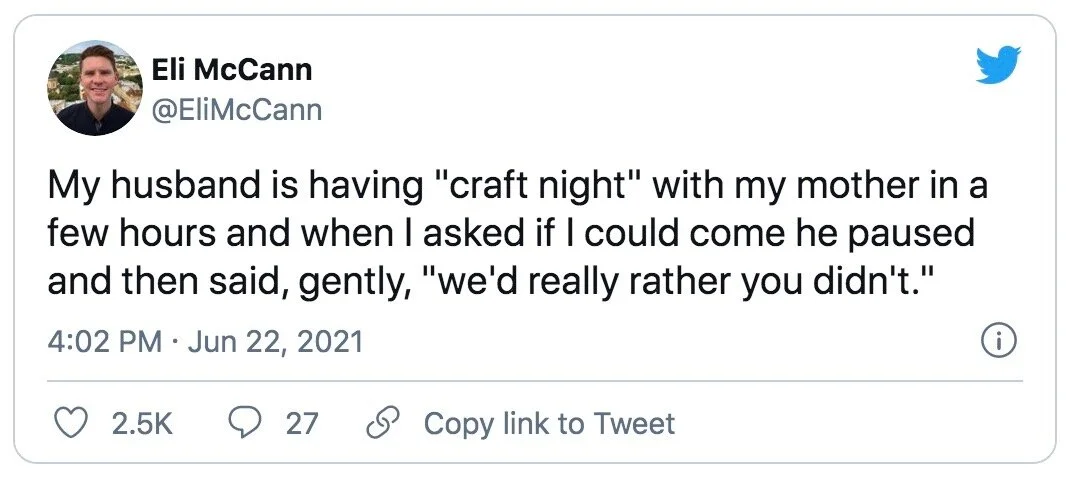Open the Eli McCann display name link
Viewport: 1066px width, 482px height.
[231, 70]
